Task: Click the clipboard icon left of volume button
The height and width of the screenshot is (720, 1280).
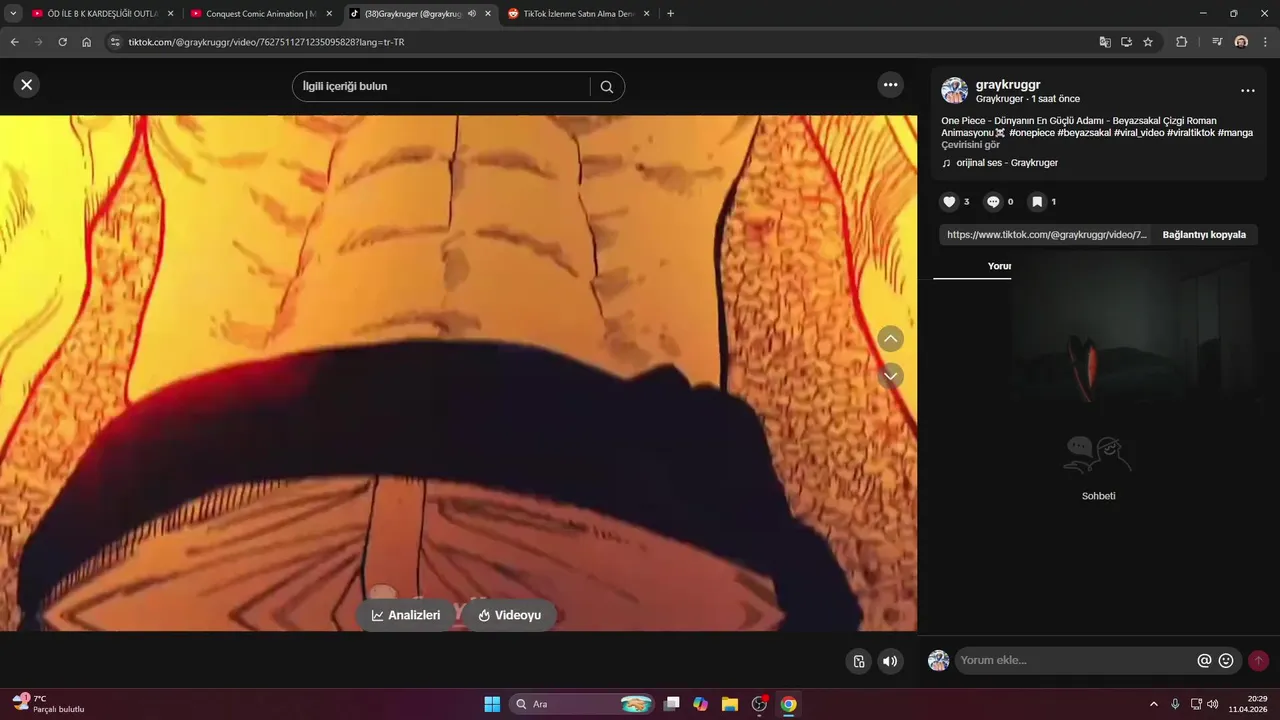Action: [x=858, y=661]
